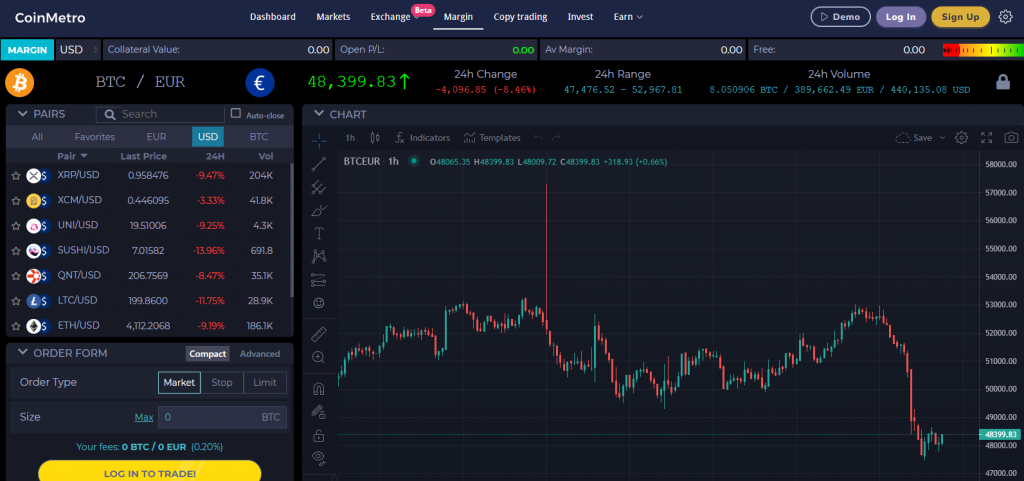Image resolution: width=1024 pixels, height=481 pixels.
Task: Favorite the SUSHI/USD pair star
Action: (x=16, y=251)
